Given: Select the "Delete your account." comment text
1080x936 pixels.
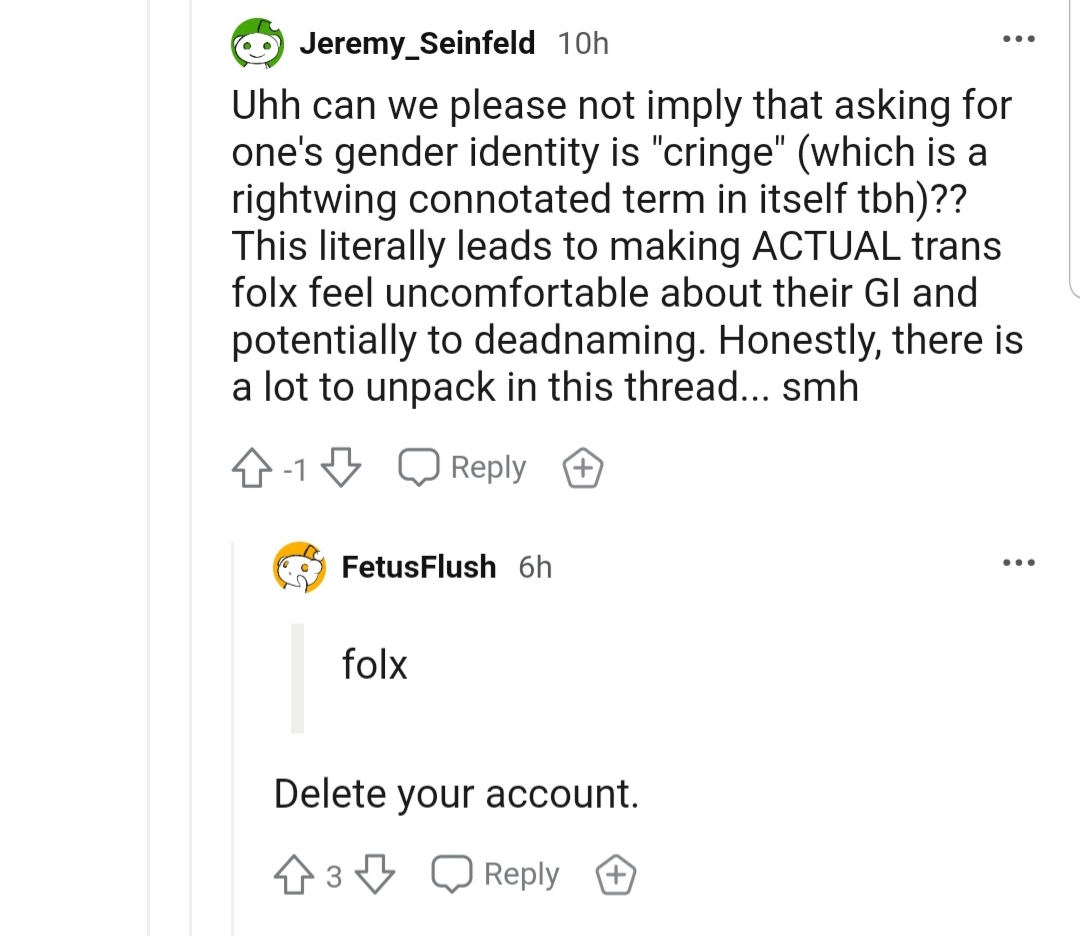Looking at the screenshot, I should pyautogui.click(x=456, y=794).
